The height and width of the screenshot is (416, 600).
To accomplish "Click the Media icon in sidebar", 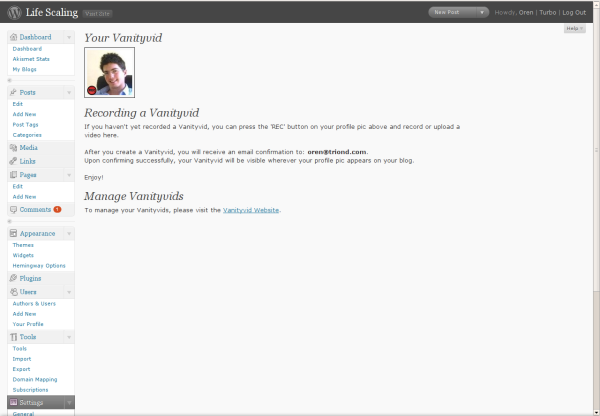I will coord(13,147).
